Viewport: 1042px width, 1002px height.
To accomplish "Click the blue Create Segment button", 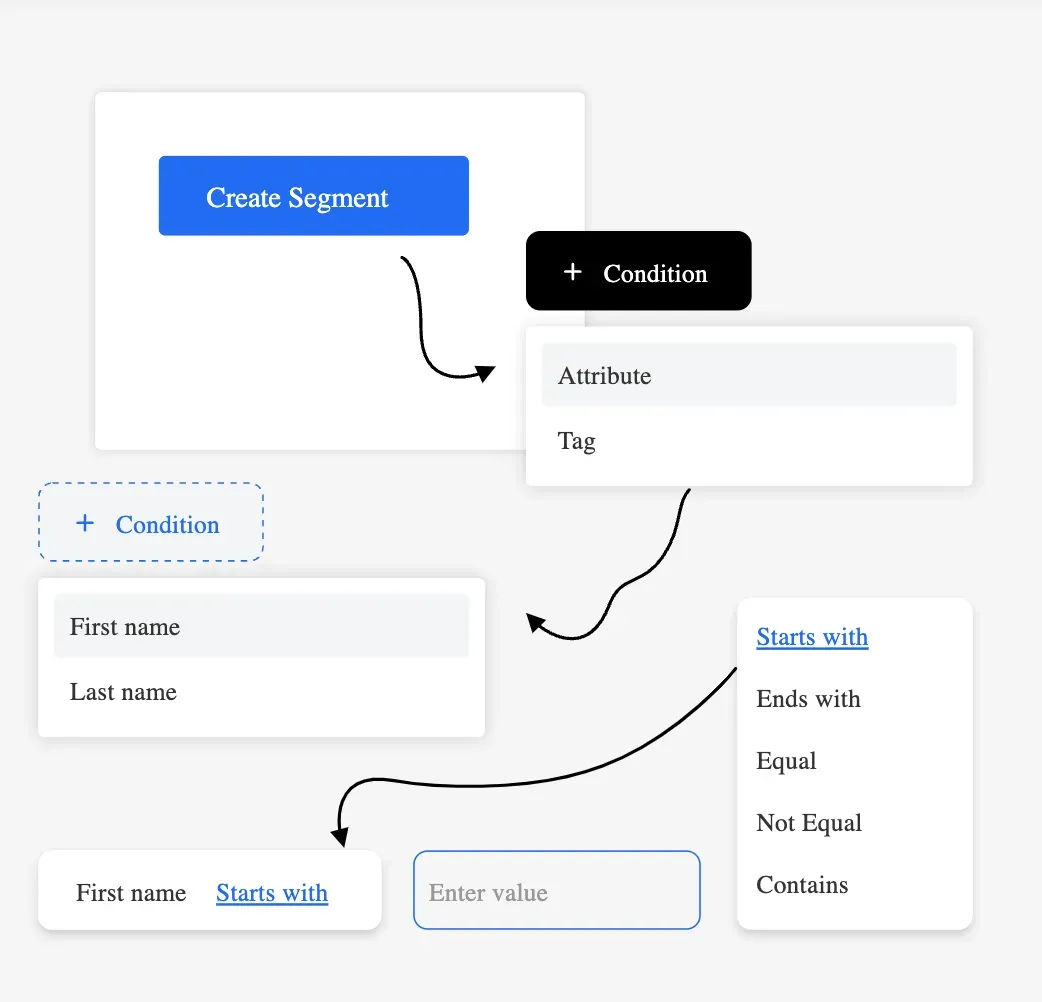I will 314,196.
